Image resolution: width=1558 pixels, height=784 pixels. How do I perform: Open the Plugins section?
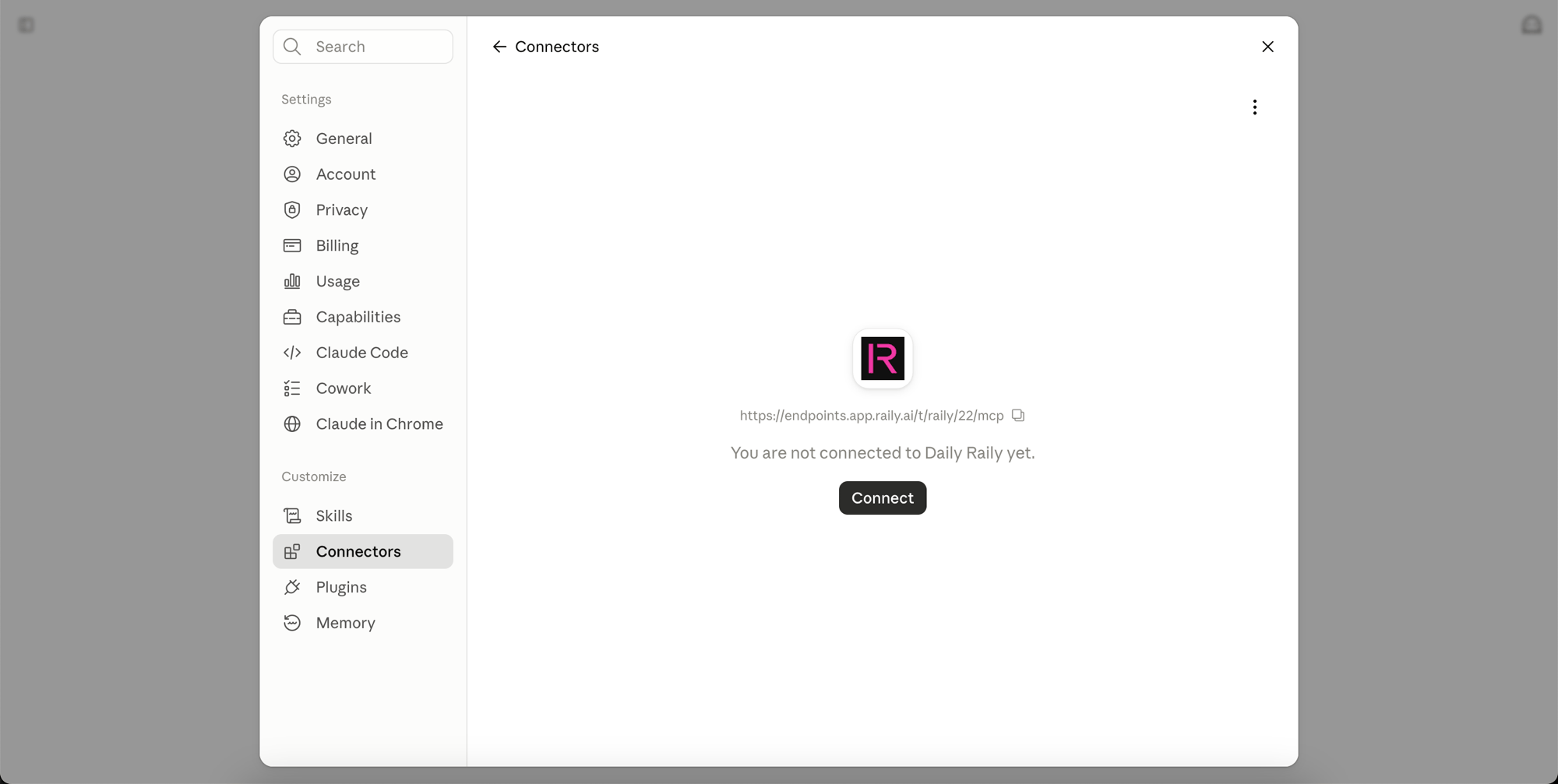(363, 587)
